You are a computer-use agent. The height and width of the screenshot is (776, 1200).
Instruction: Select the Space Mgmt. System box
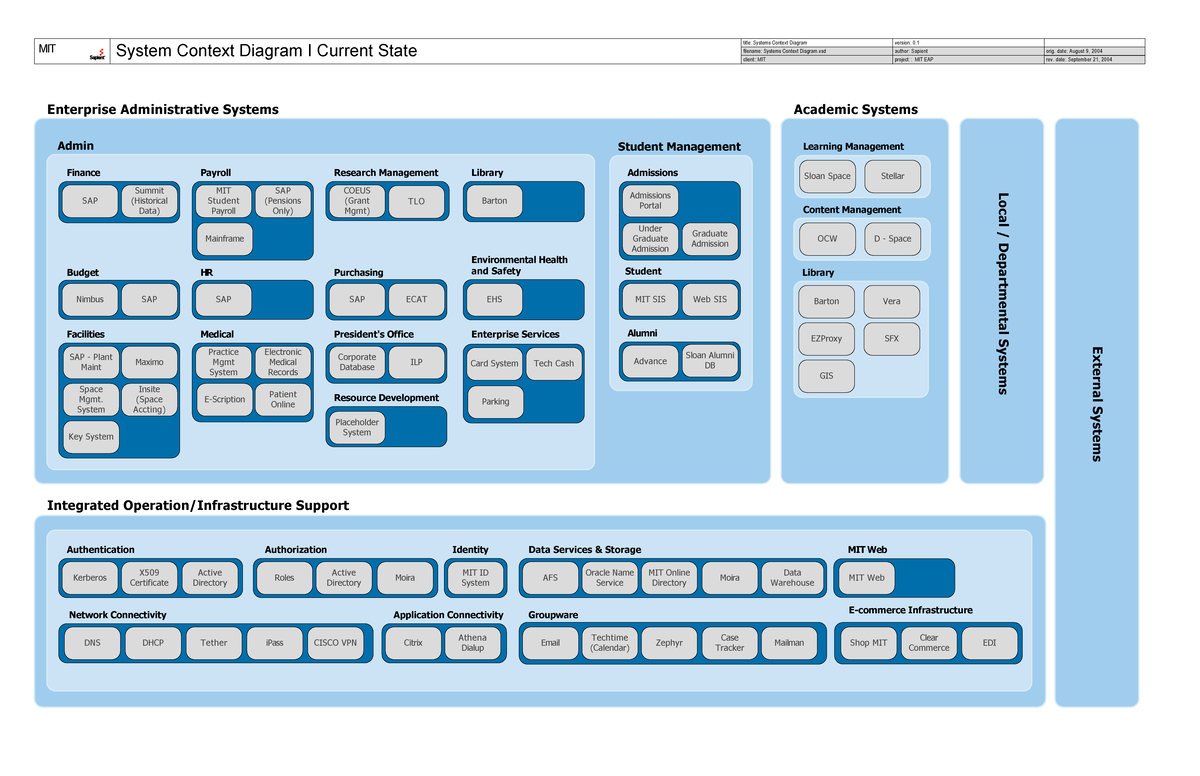91,399
